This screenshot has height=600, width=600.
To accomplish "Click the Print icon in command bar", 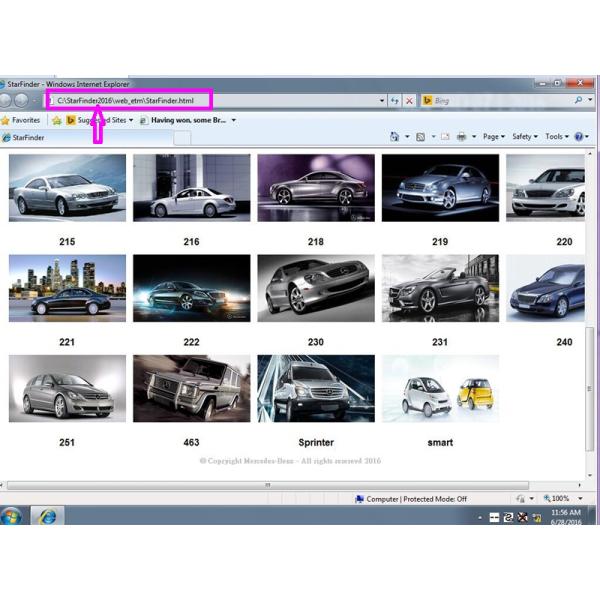I will click(461, 137).
